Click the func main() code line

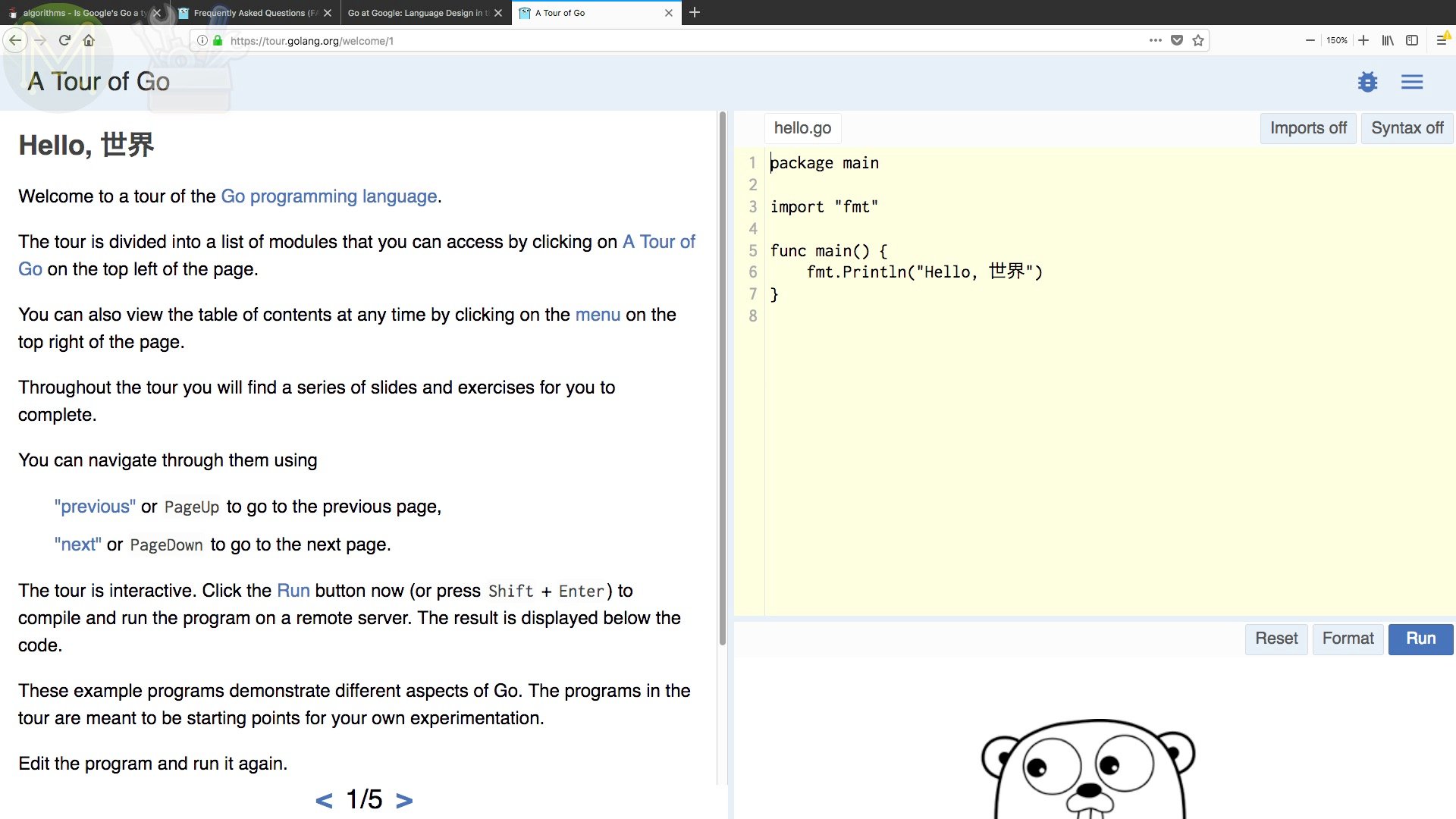pos(829,251)
